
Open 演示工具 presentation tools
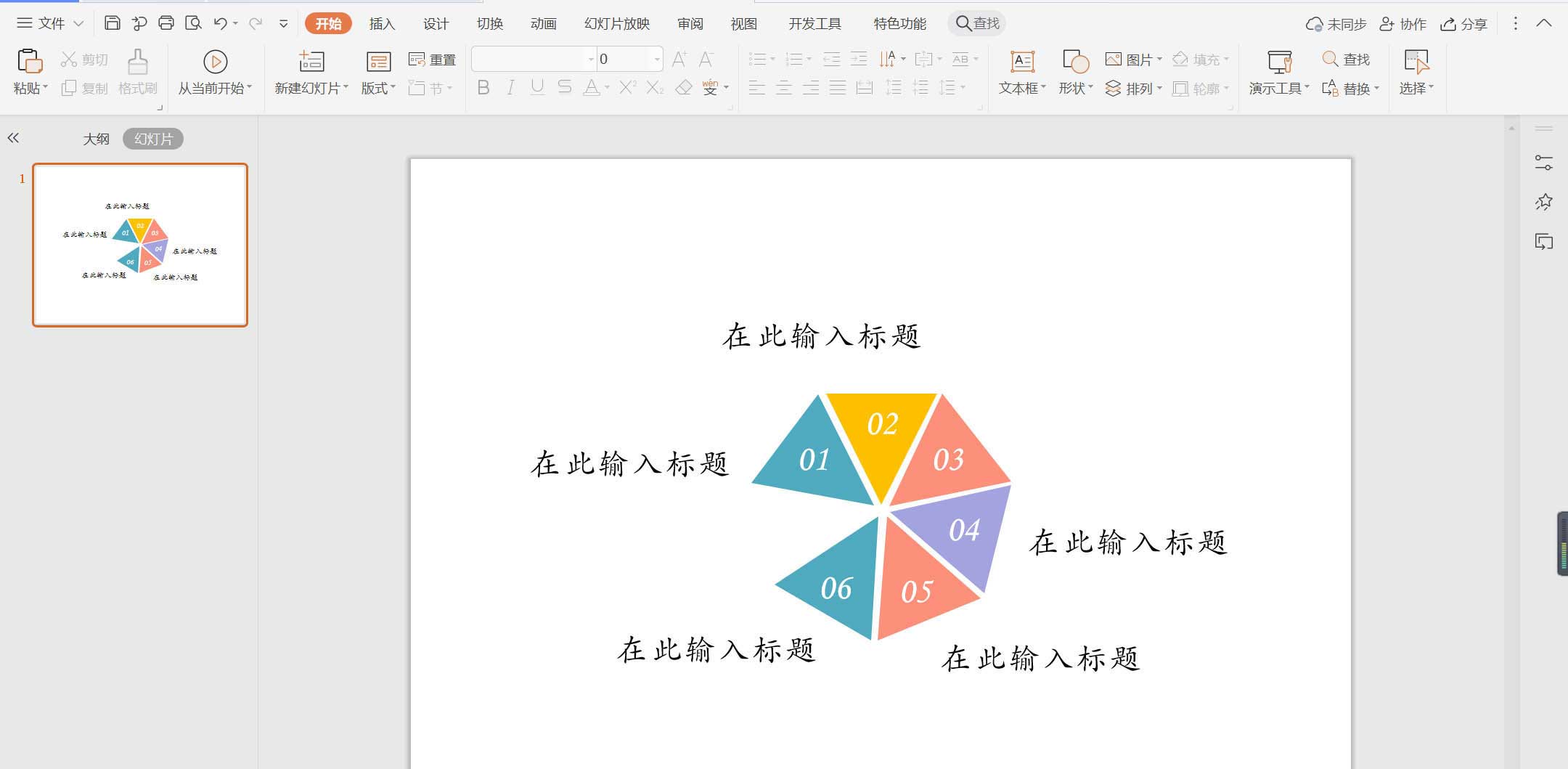(x=1279, y=73)
